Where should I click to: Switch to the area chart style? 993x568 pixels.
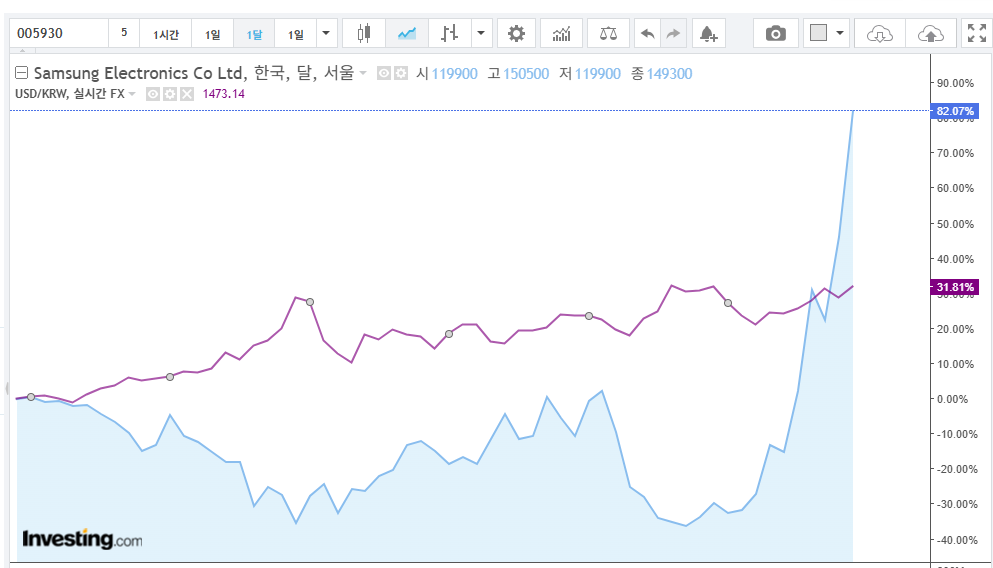(x=406, y=33)
